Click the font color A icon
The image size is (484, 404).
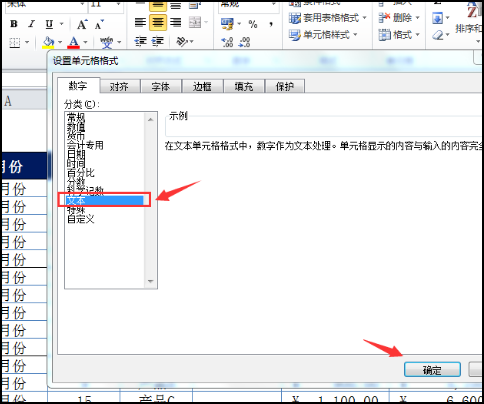[x=74, y=42]
